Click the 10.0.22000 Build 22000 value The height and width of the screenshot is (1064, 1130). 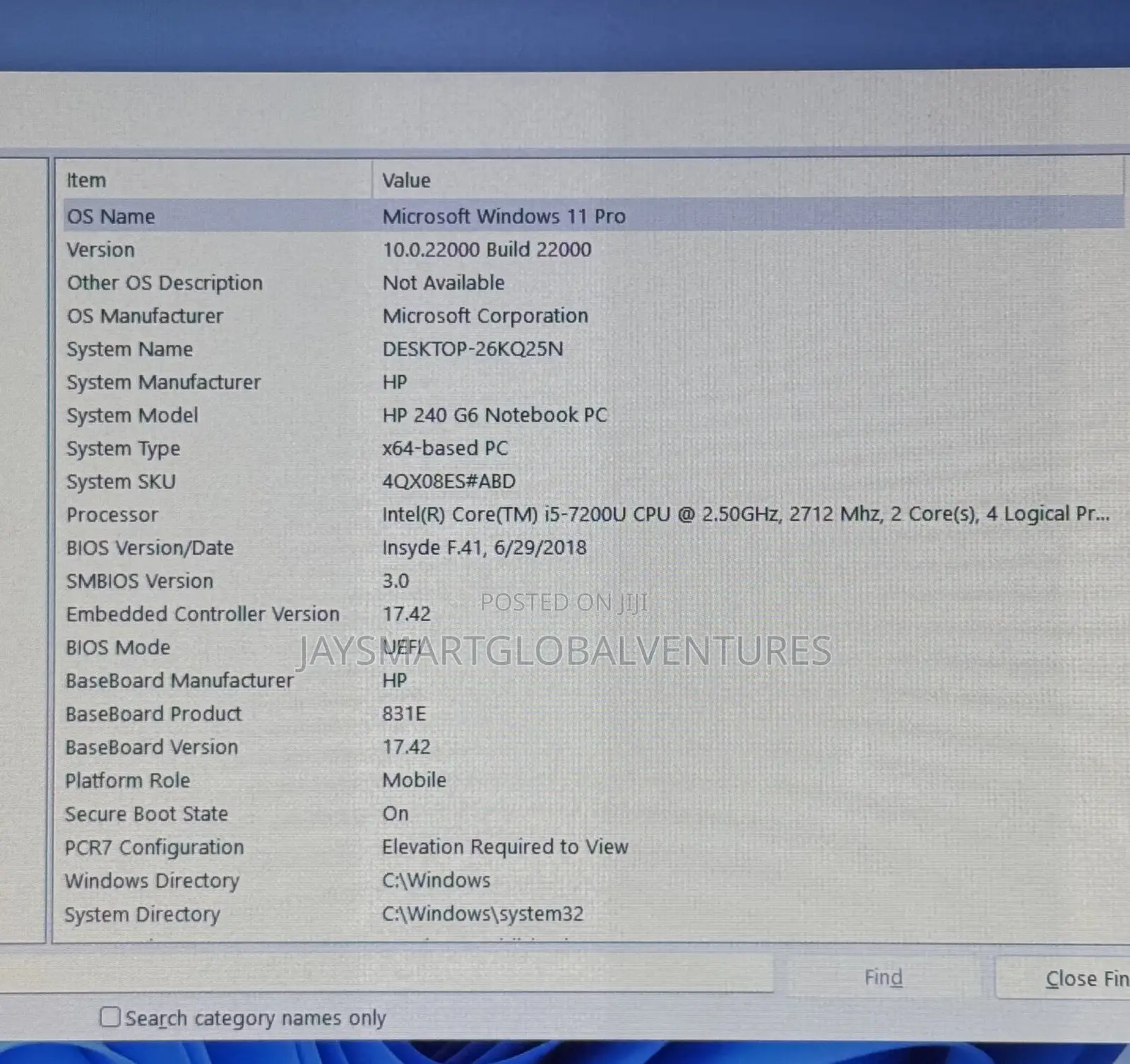(487, 249)
